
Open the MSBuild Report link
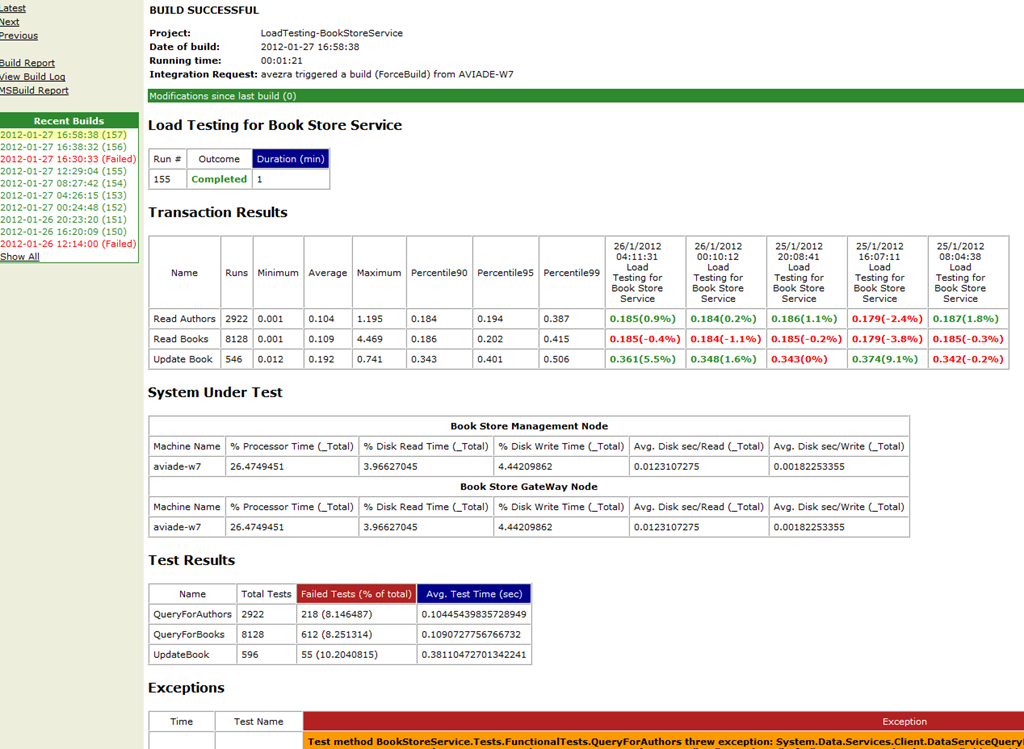(34, 91)
